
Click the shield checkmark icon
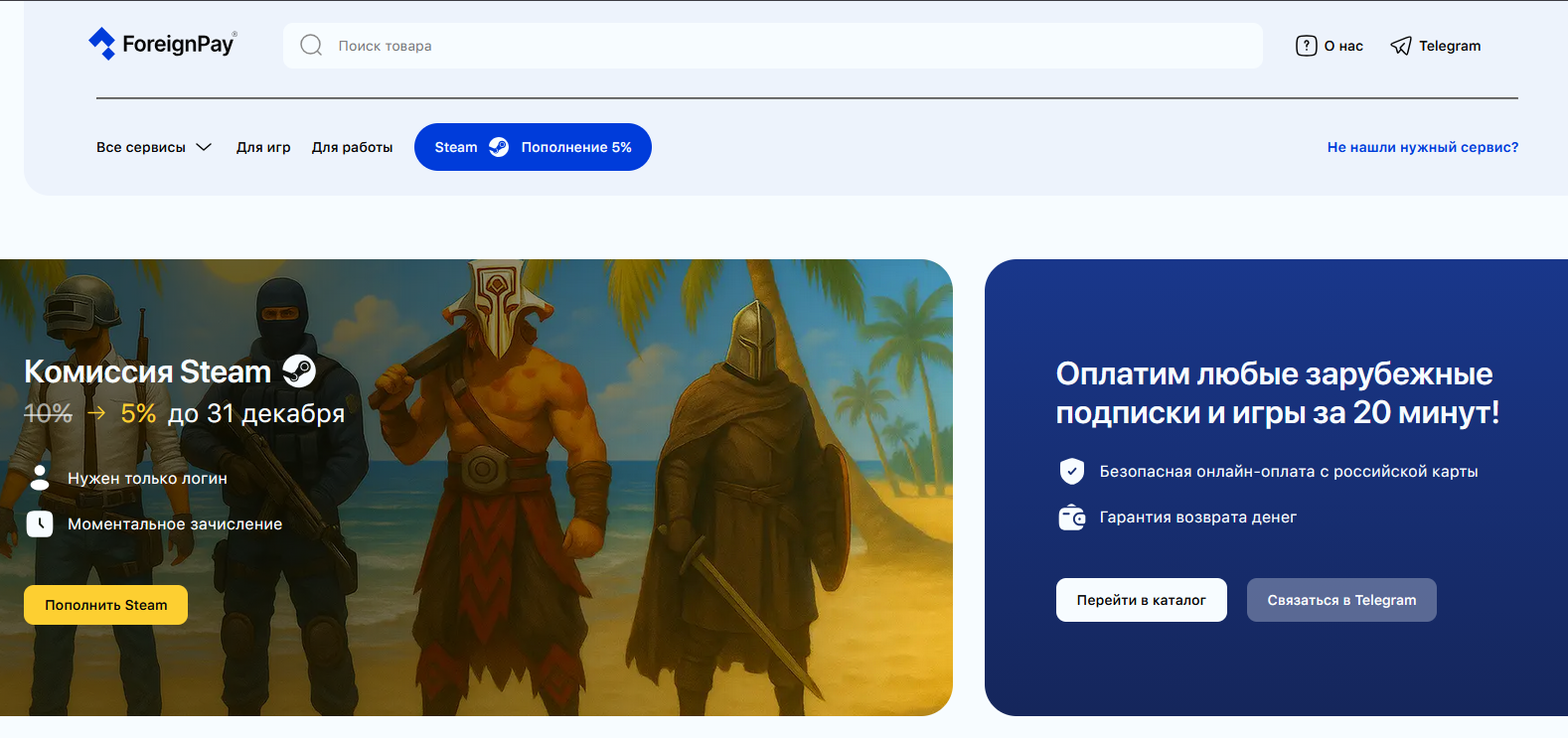pyautogui.click(x=1071, y=471)
